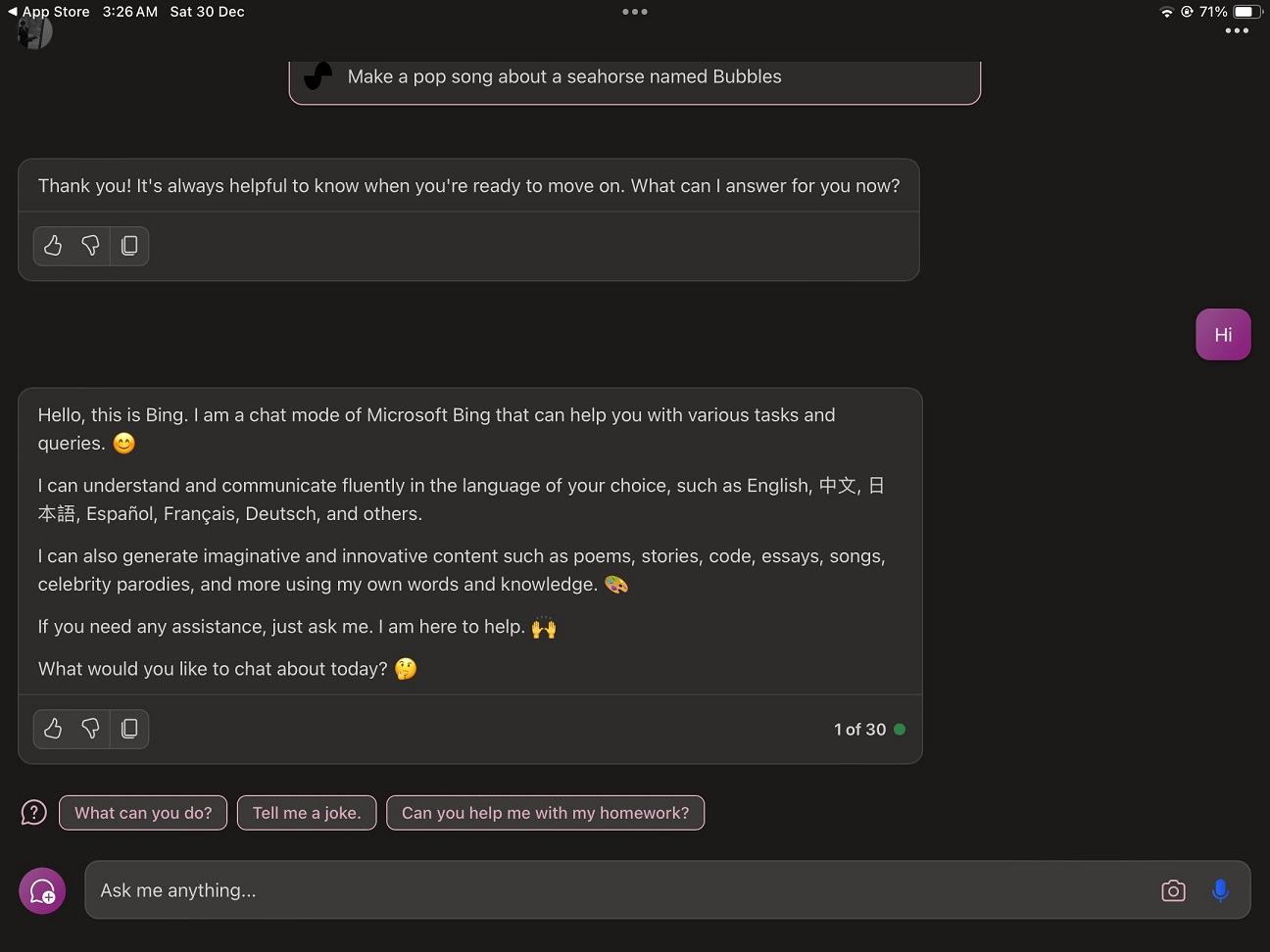
Task: Open the three-dot more options menu
Action: click(1237, 31)
